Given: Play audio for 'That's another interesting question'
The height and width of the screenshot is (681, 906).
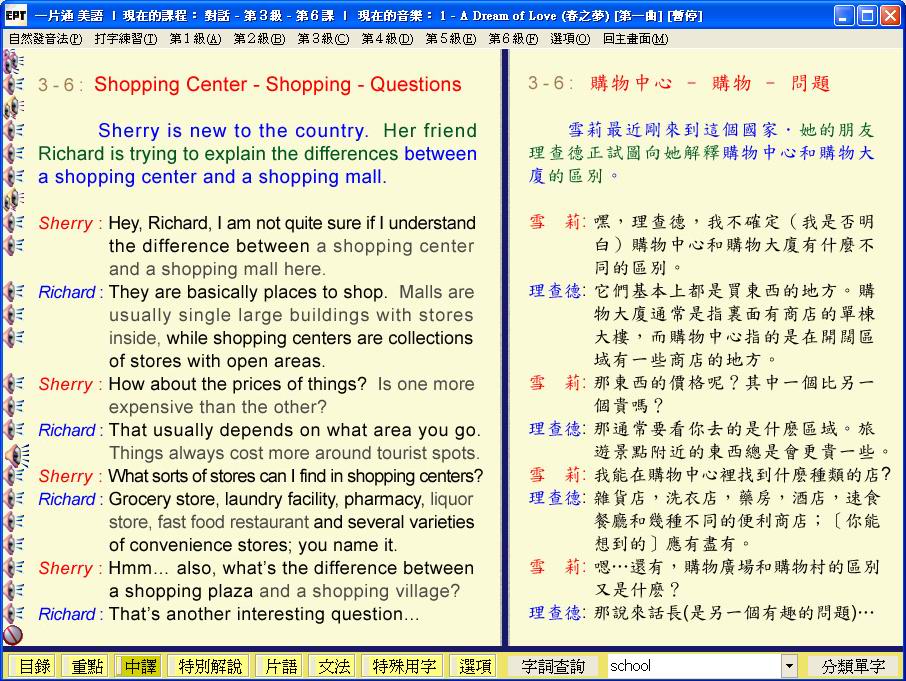Looking at the screenshot, I should pos(14,613).
